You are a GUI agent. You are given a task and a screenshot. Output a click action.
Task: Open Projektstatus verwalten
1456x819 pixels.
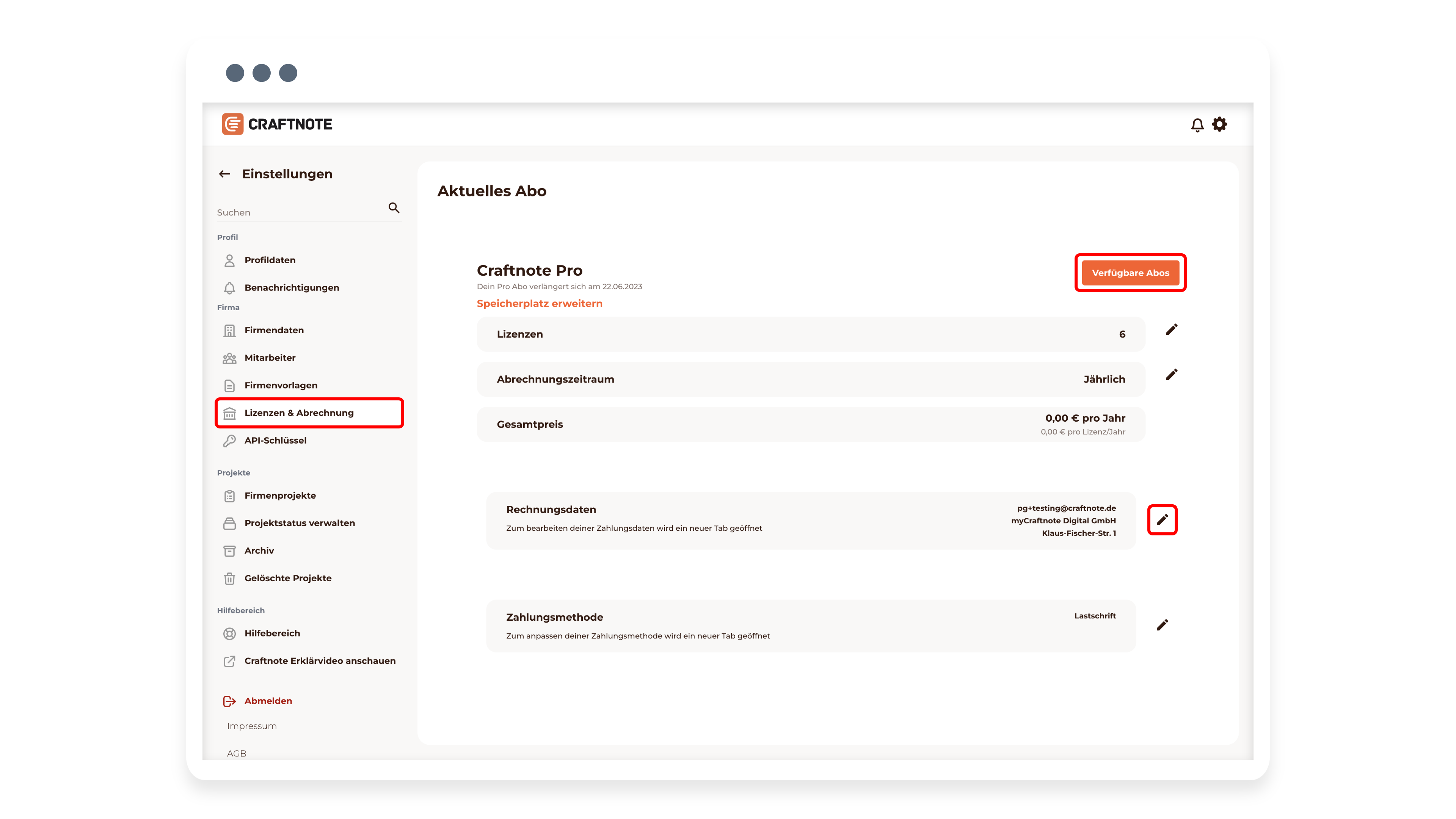click(x=300, y=523)
